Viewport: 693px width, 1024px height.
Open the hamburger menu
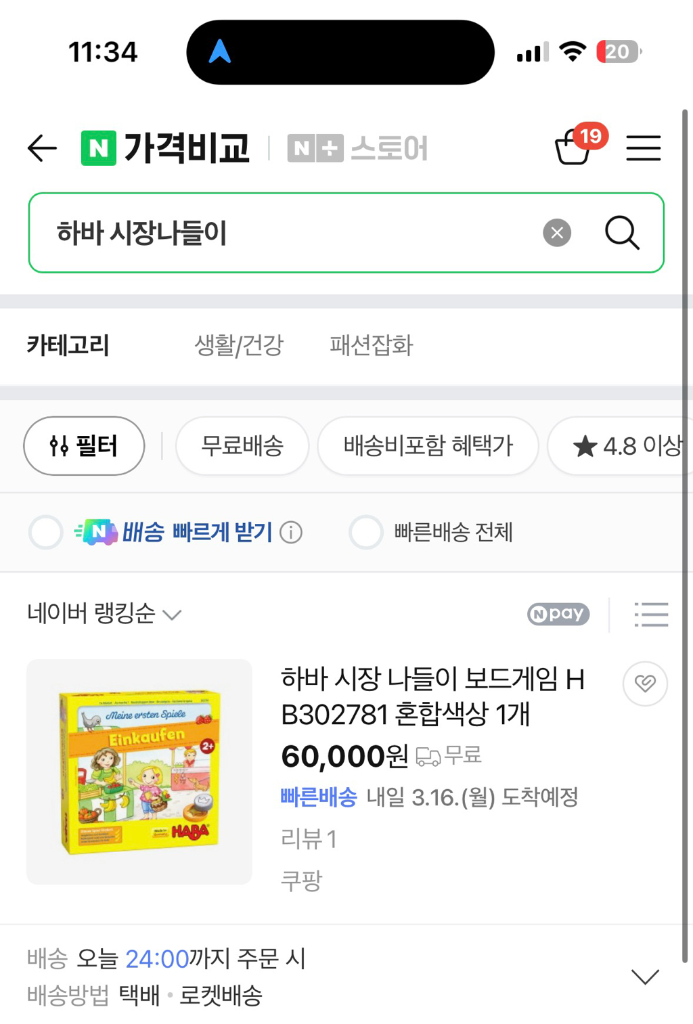(x=643, y=148)
